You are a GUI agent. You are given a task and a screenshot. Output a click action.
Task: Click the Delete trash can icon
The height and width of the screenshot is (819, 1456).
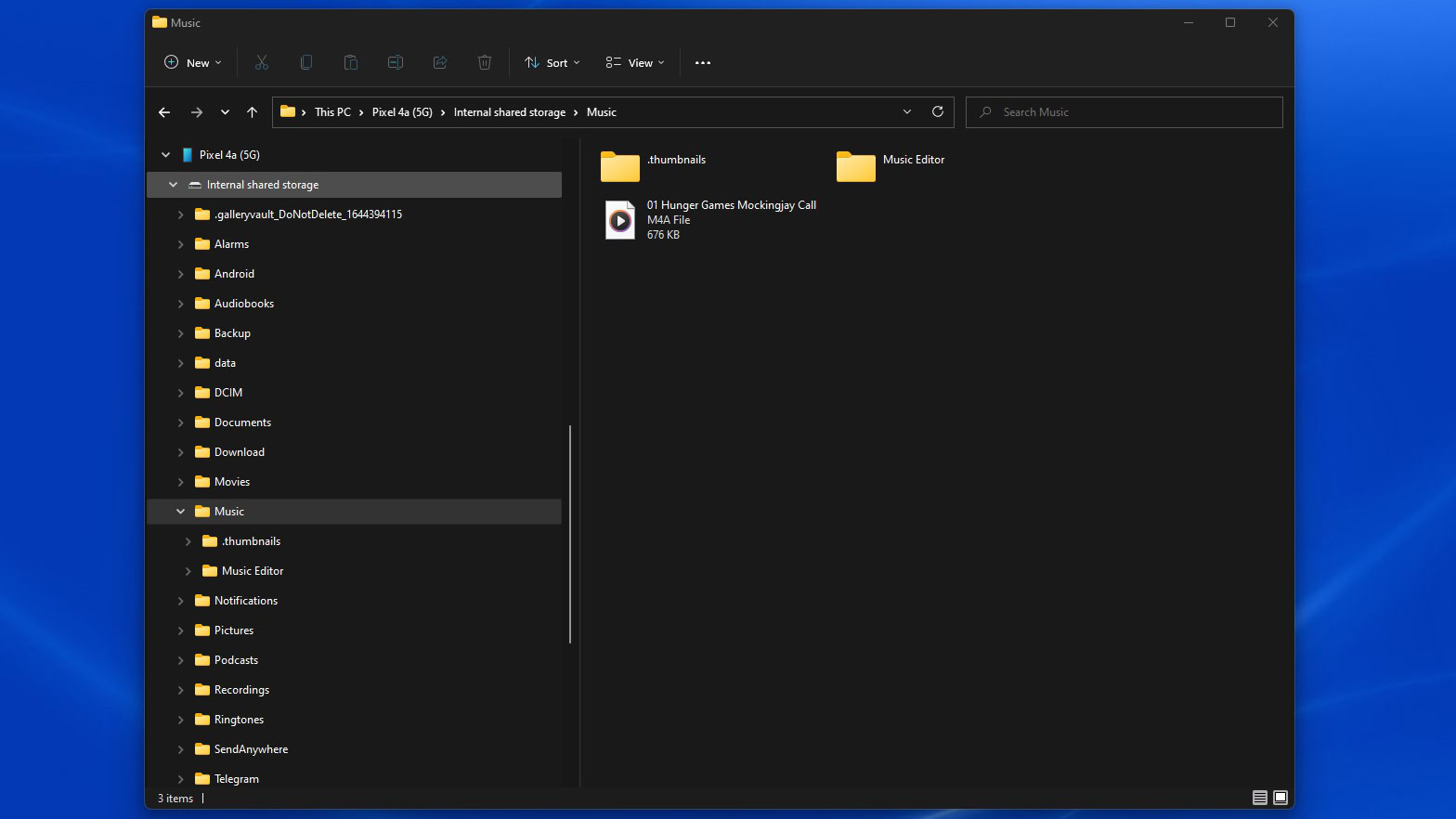coord(484,62)
